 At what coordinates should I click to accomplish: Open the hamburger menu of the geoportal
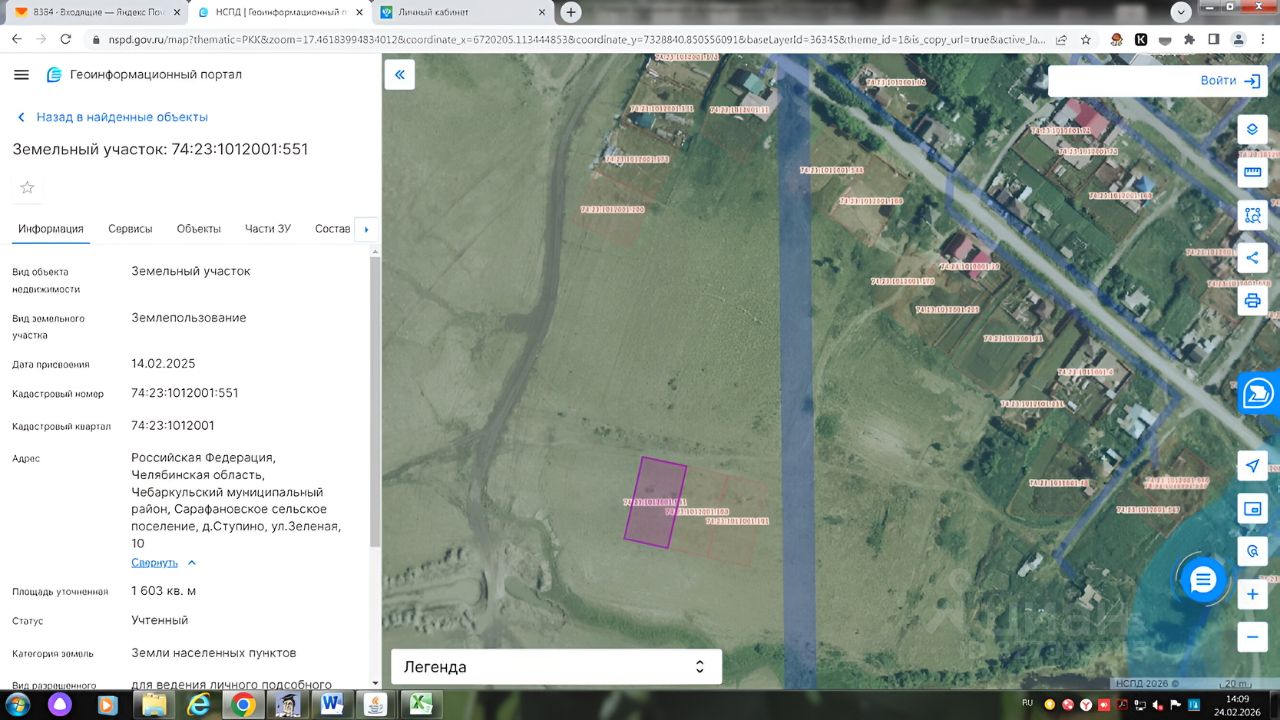22,75
